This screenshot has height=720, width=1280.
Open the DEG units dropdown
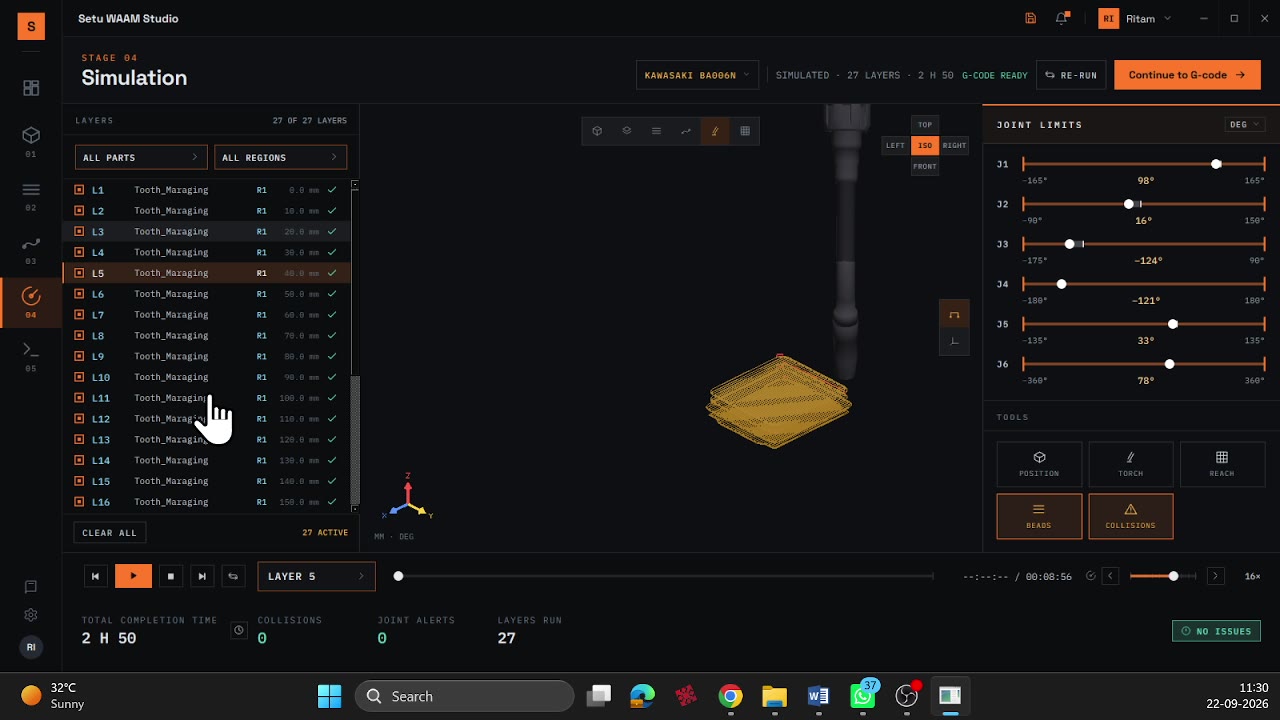1245,124
